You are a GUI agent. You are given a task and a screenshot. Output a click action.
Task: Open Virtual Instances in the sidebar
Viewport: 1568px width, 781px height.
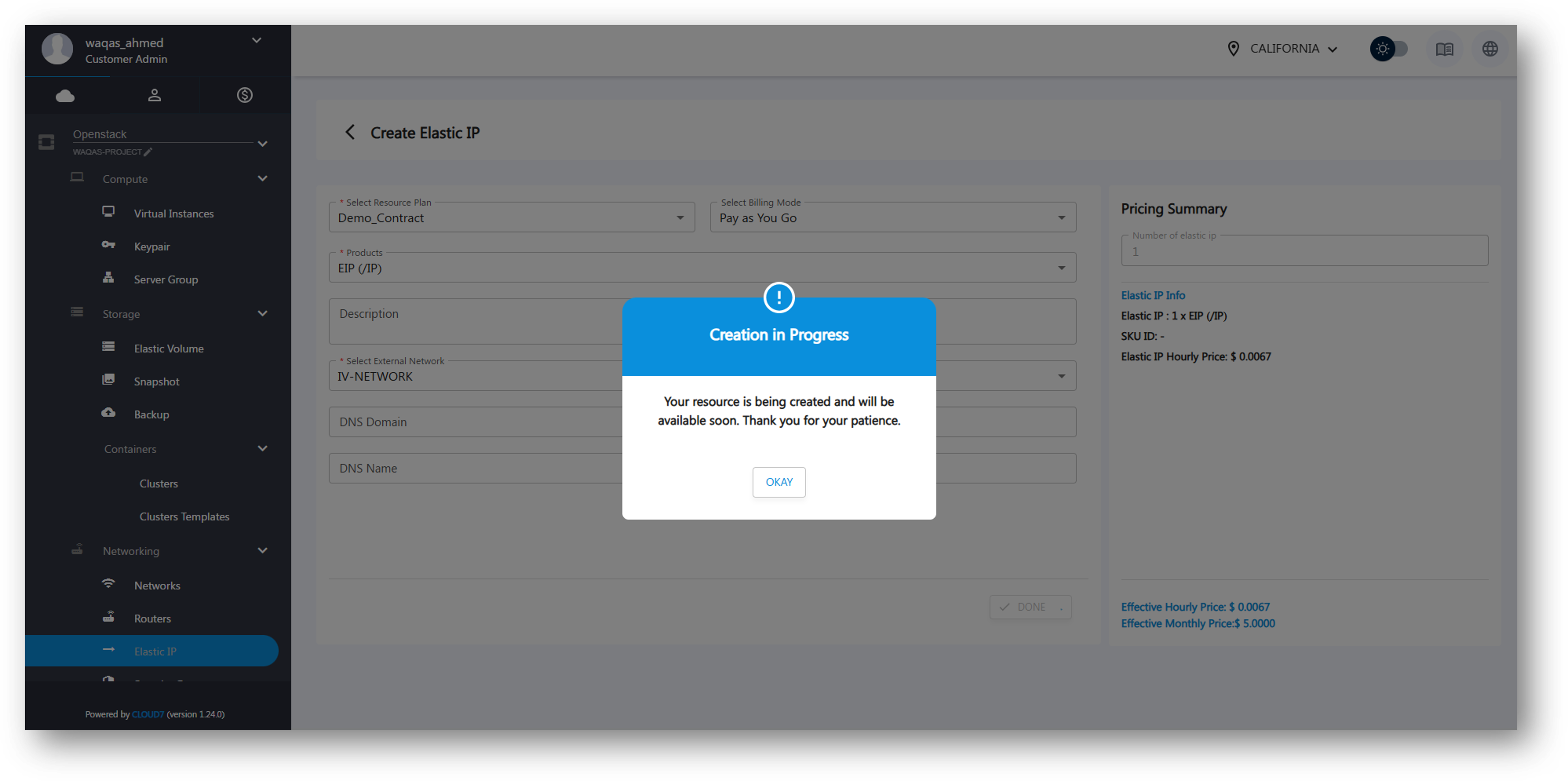click(x=174, y=213)
